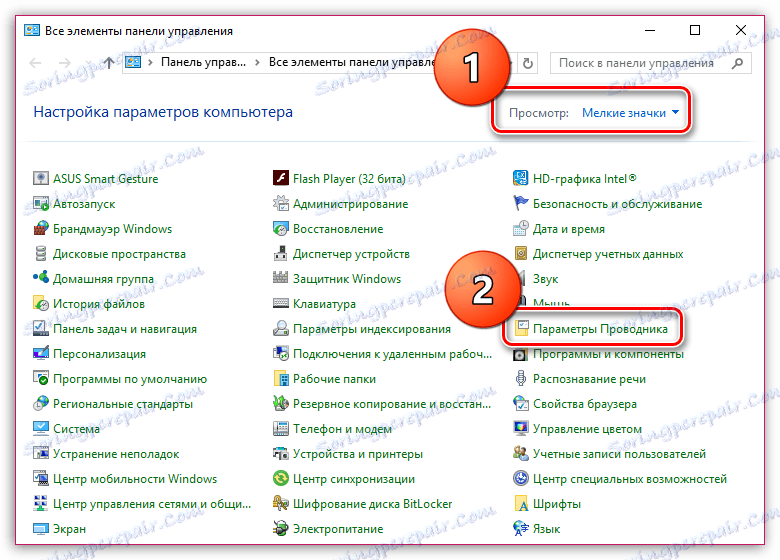Click the Устройства и принтеры link
Viewport: 780px width, 560px height.
coord(358,454)
